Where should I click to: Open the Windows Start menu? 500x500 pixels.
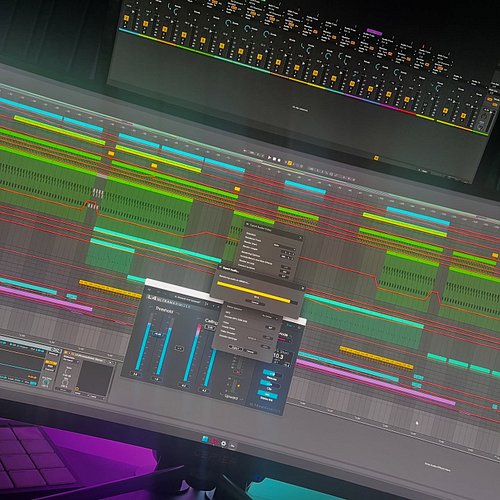pyautogui.click(x=205, y=439)
